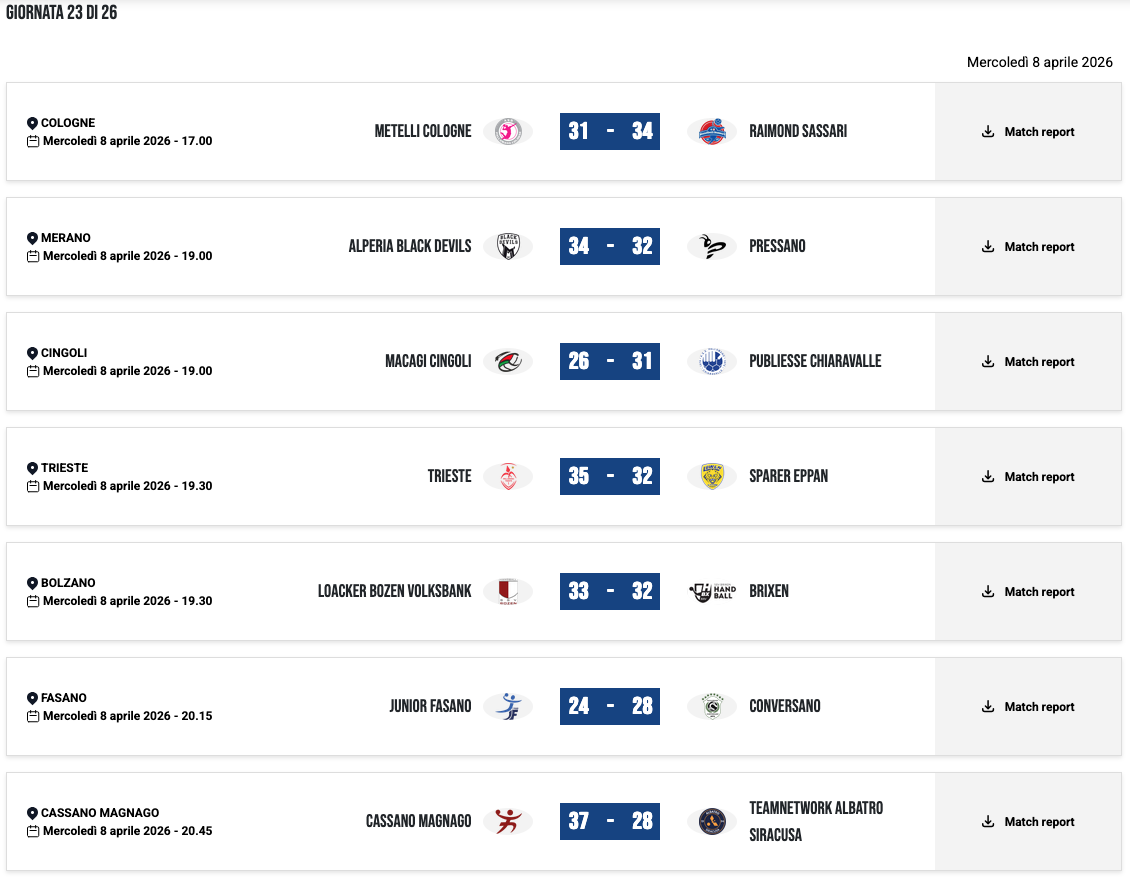Click the Cingoli location pin icon
The width and height of the screenshot is (1130, 879).
coord(32,353)
